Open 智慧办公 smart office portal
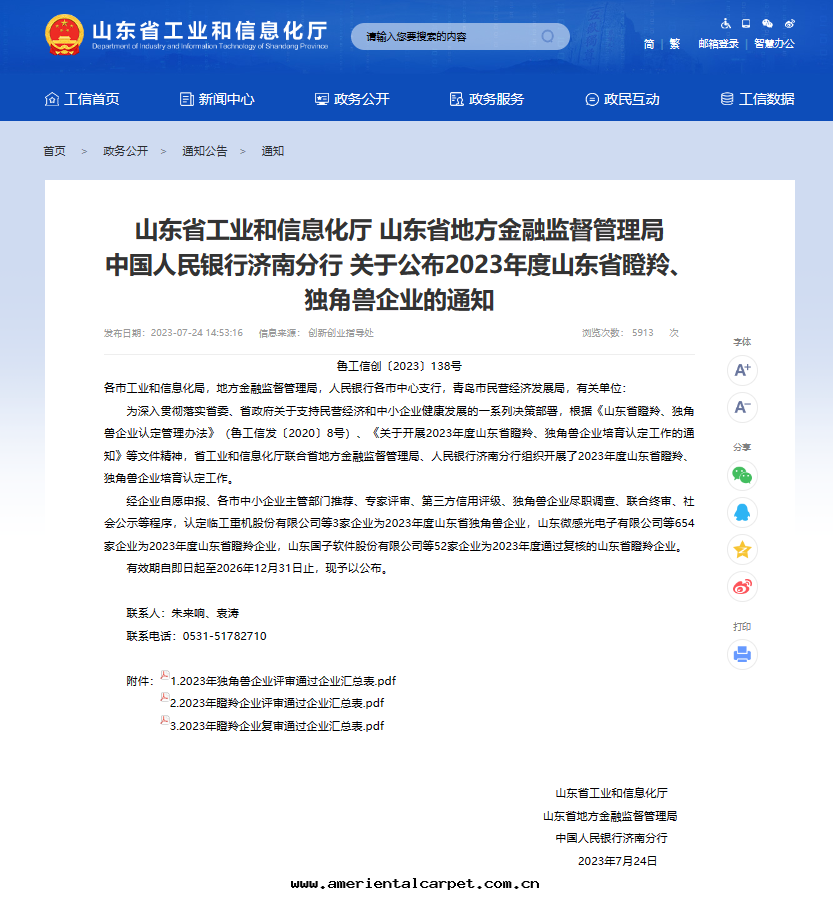Viewport: 833px width, 900px height. coord(772,44)
